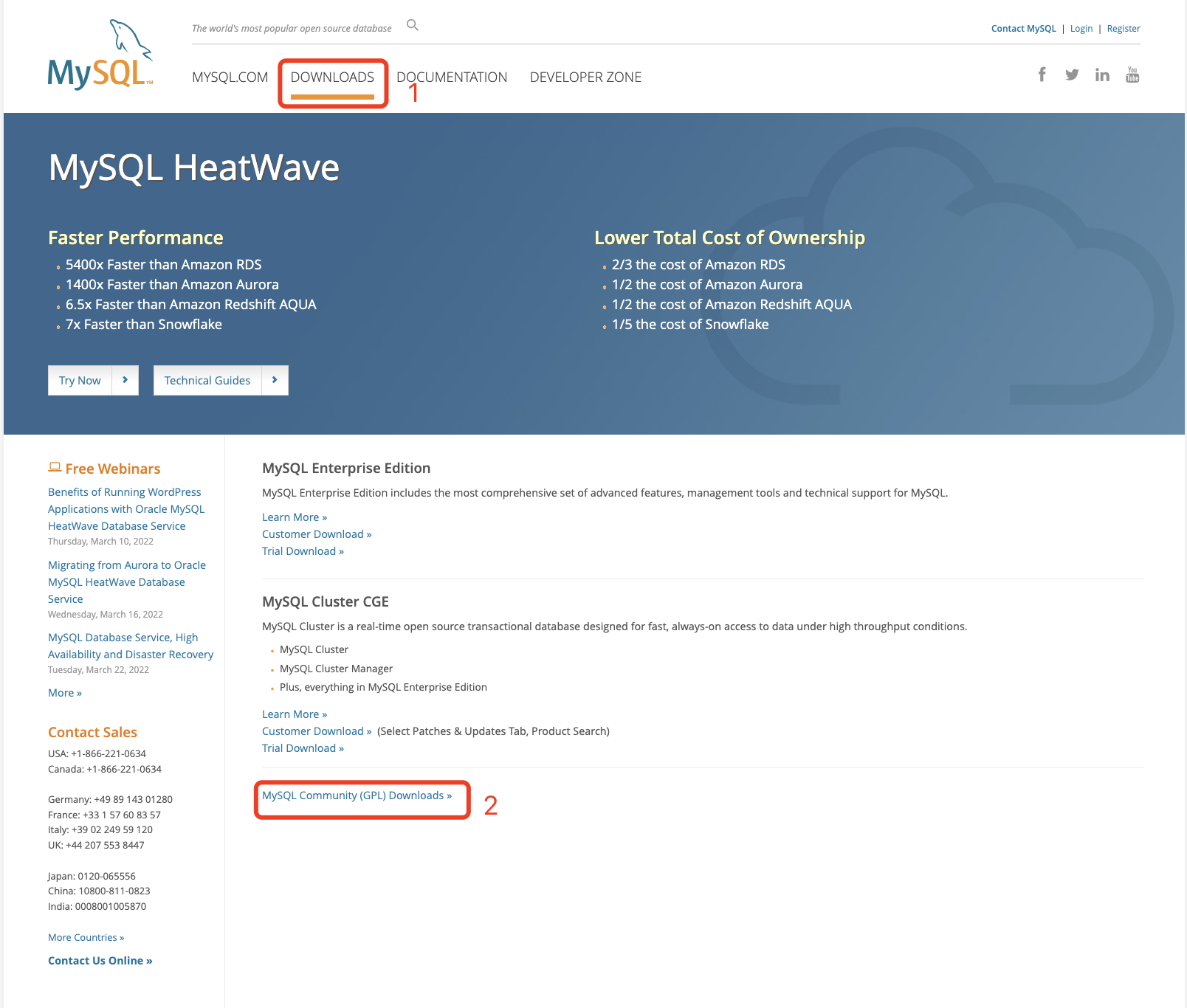Screen dimensions: 1187x1008
Task: Click 'Plus, everything in MySQL Enterprise Edition'
Action: (383, 687)
